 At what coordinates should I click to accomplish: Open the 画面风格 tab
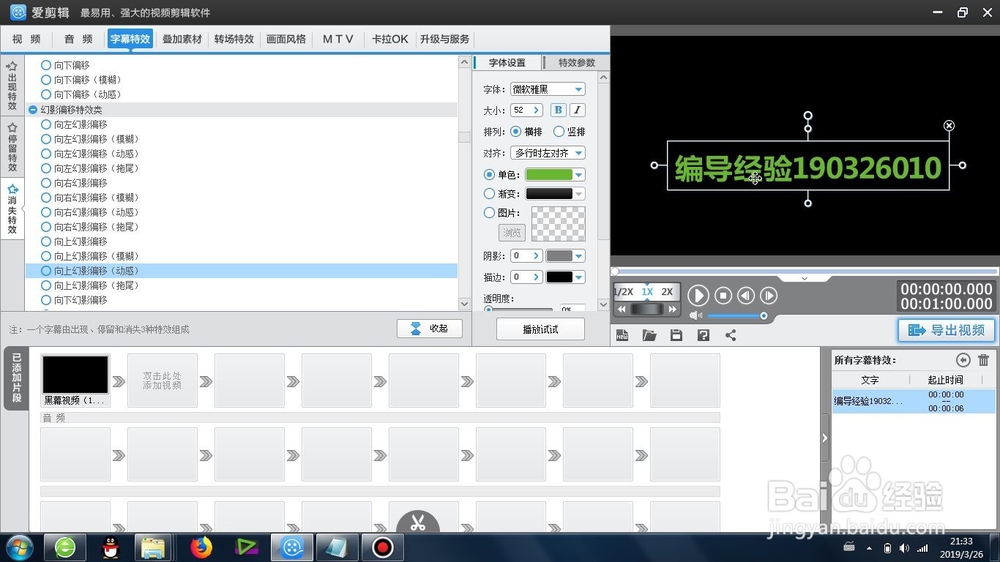coord(286,39)
